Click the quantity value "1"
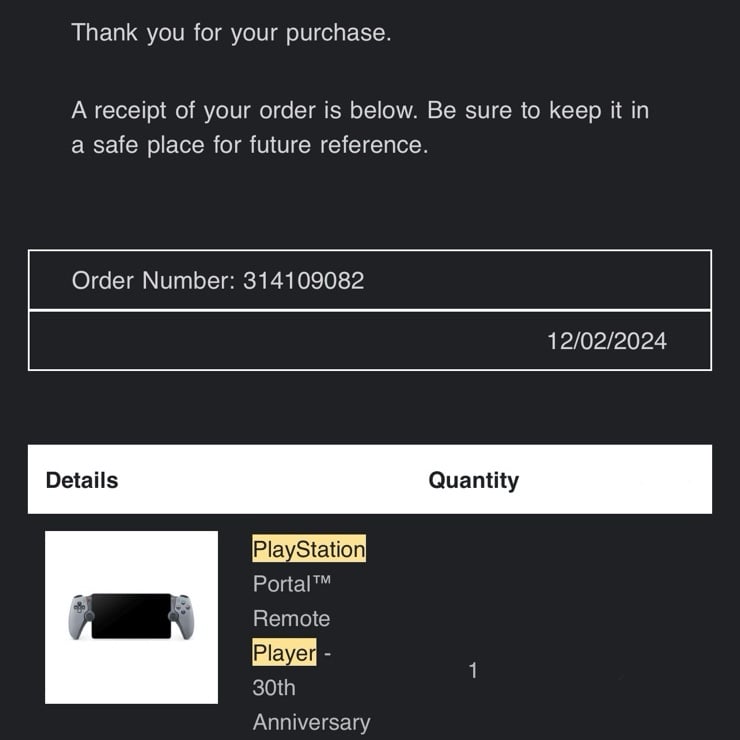Image resolution: width=740 pixels, height=740 pixels. tap(473, 671)
